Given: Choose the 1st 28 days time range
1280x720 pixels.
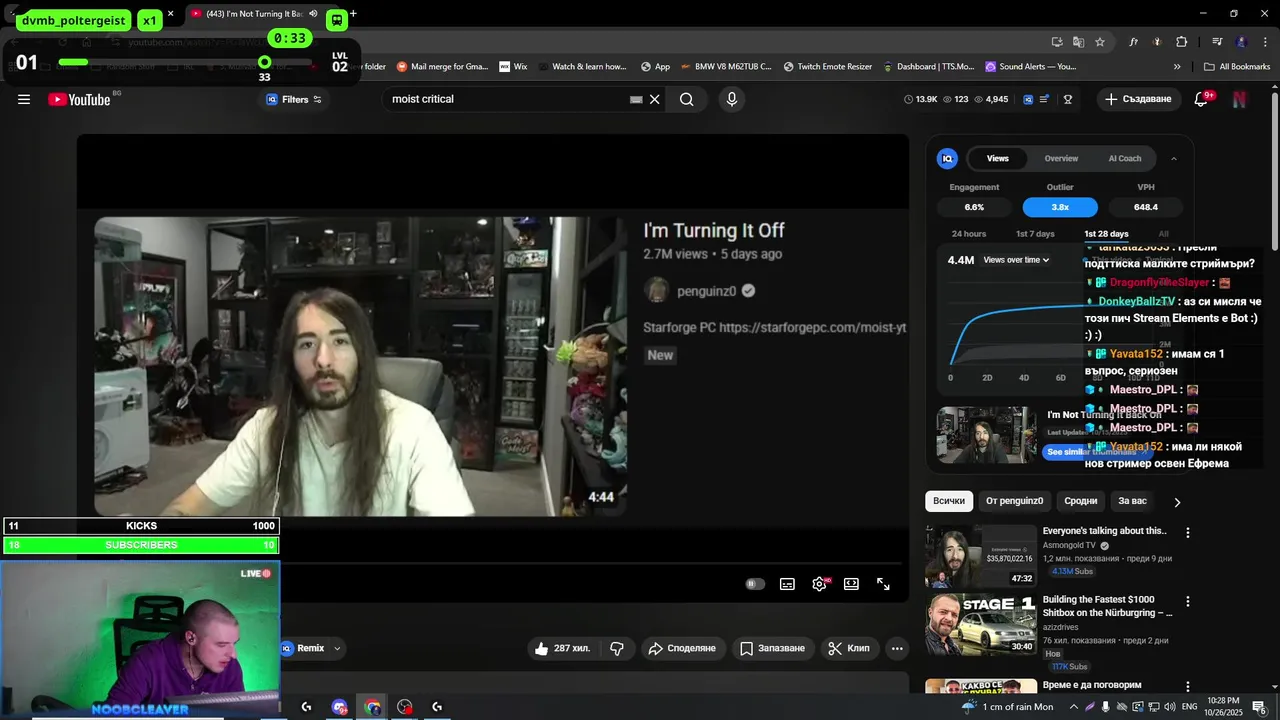Looking at the screenshot, I should [x=1106, y=234].
